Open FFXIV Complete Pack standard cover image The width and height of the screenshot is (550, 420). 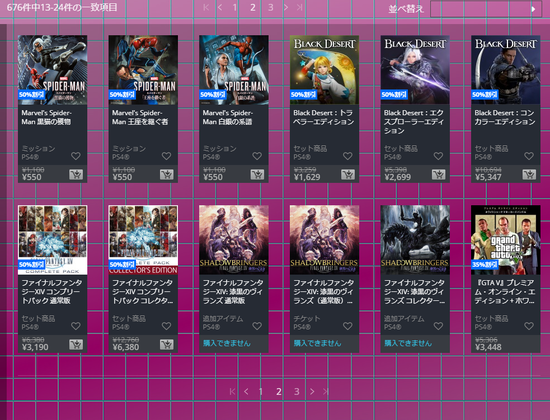click(x=53, y=240)
